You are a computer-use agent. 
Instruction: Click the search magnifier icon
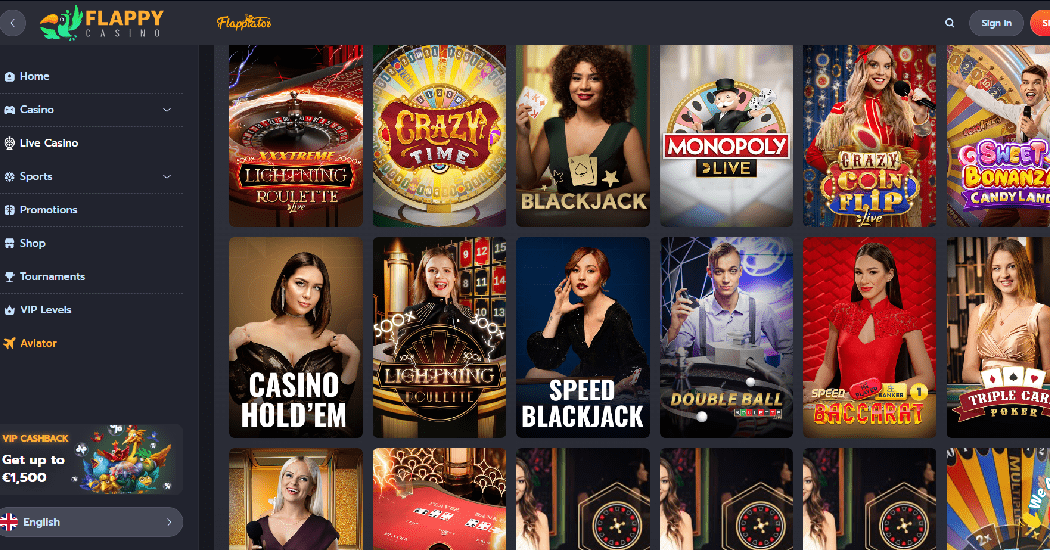(949, 23)
